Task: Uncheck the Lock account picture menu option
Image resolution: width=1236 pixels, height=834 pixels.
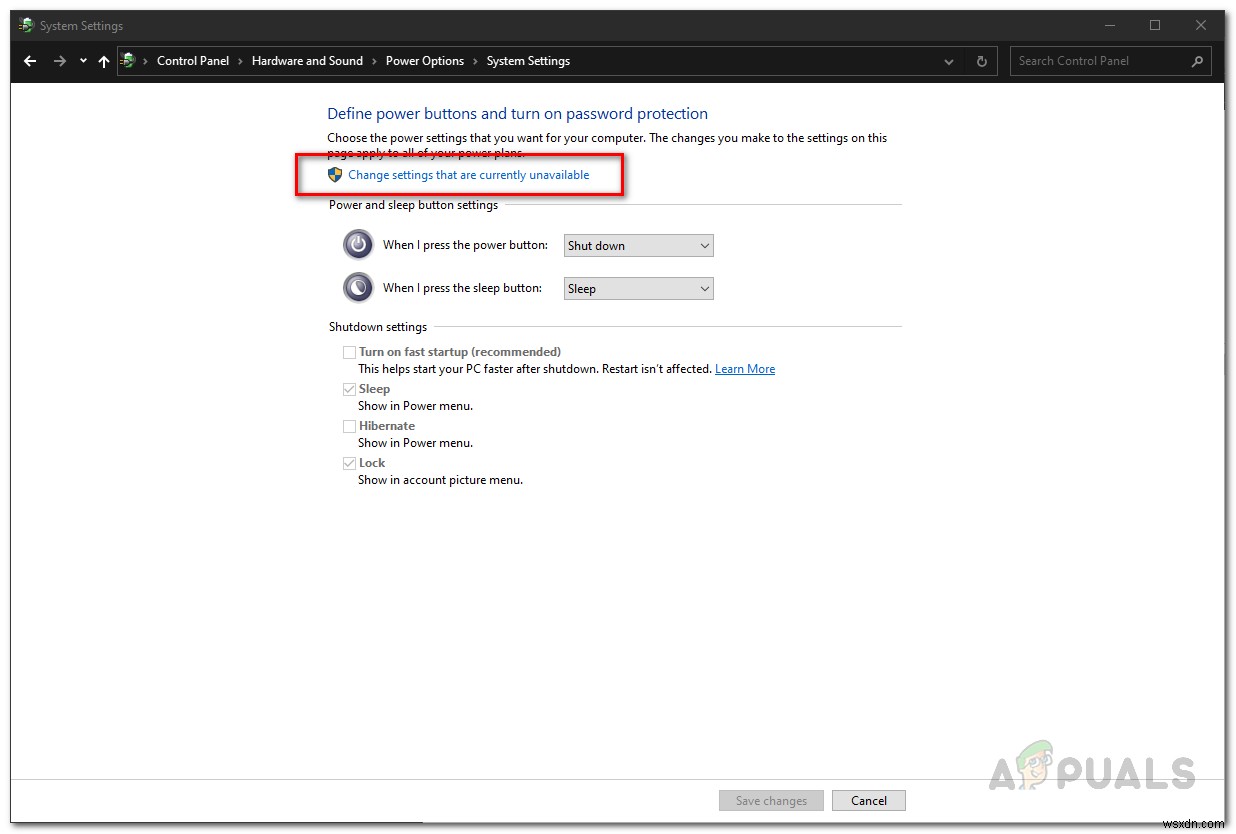Action: tap(349, 462)
